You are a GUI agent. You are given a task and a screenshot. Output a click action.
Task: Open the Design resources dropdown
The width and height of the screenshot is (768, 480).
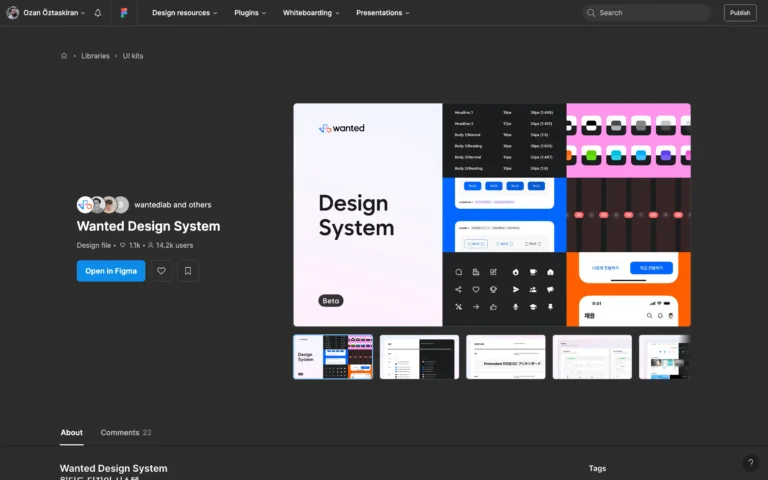pos(185,13)
